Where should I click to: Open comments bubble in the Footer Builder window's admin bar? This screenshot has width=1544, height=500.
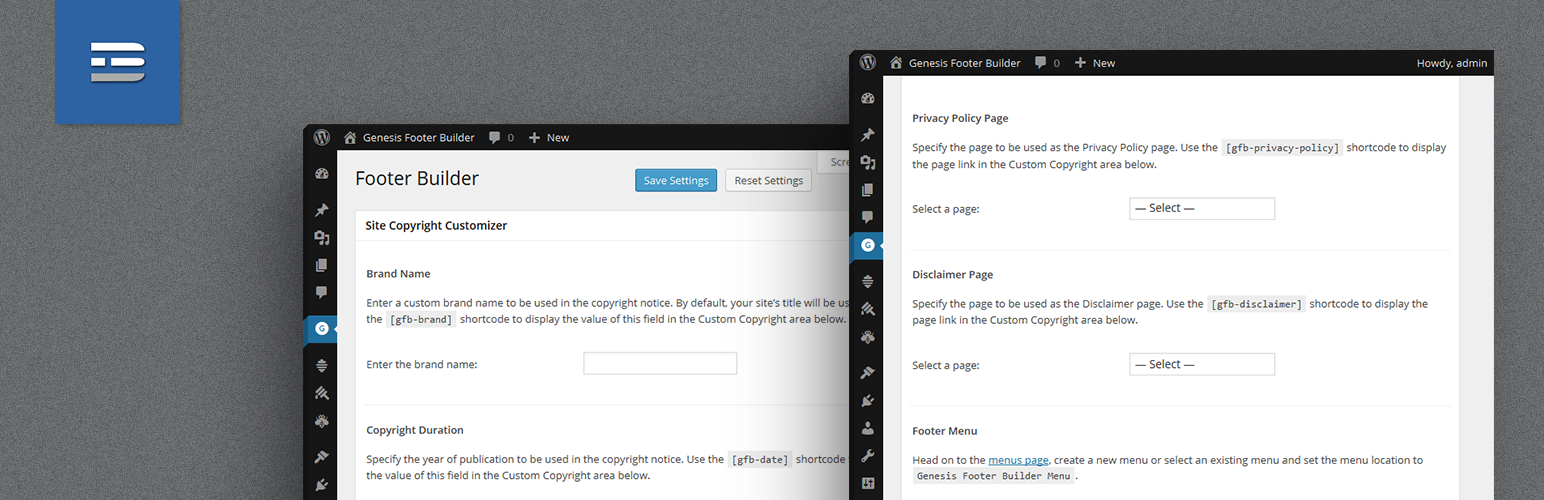coord(495,137)
